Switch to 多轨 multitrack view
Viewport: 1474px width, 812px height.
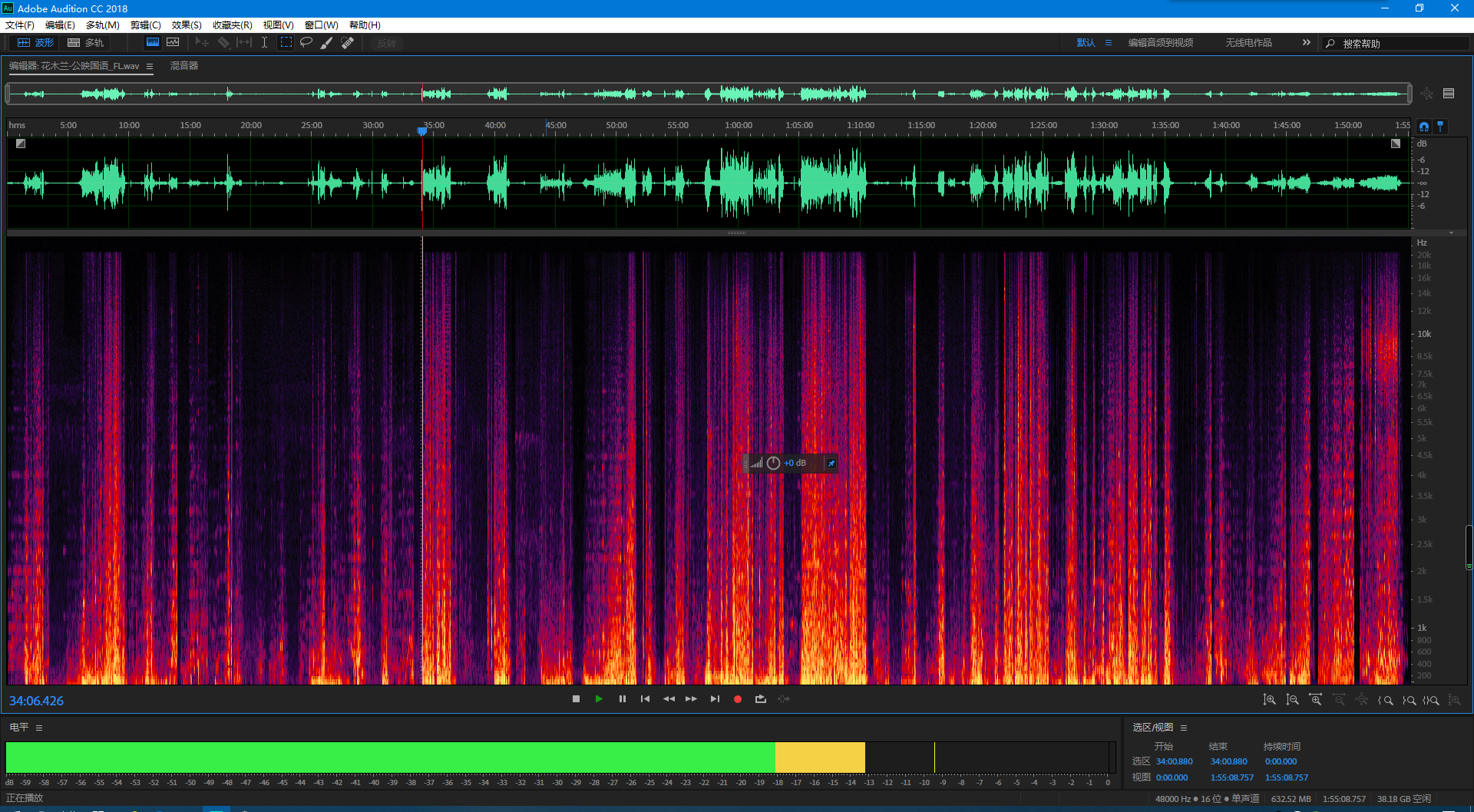[86, 43]
